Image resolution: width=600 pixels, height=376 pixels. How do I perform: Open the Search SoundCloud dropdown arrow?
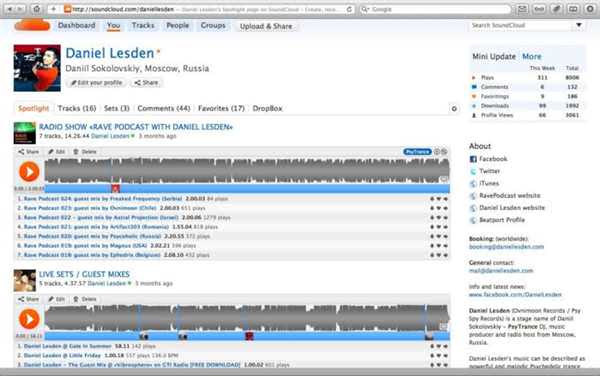click(x=579, y=25)
